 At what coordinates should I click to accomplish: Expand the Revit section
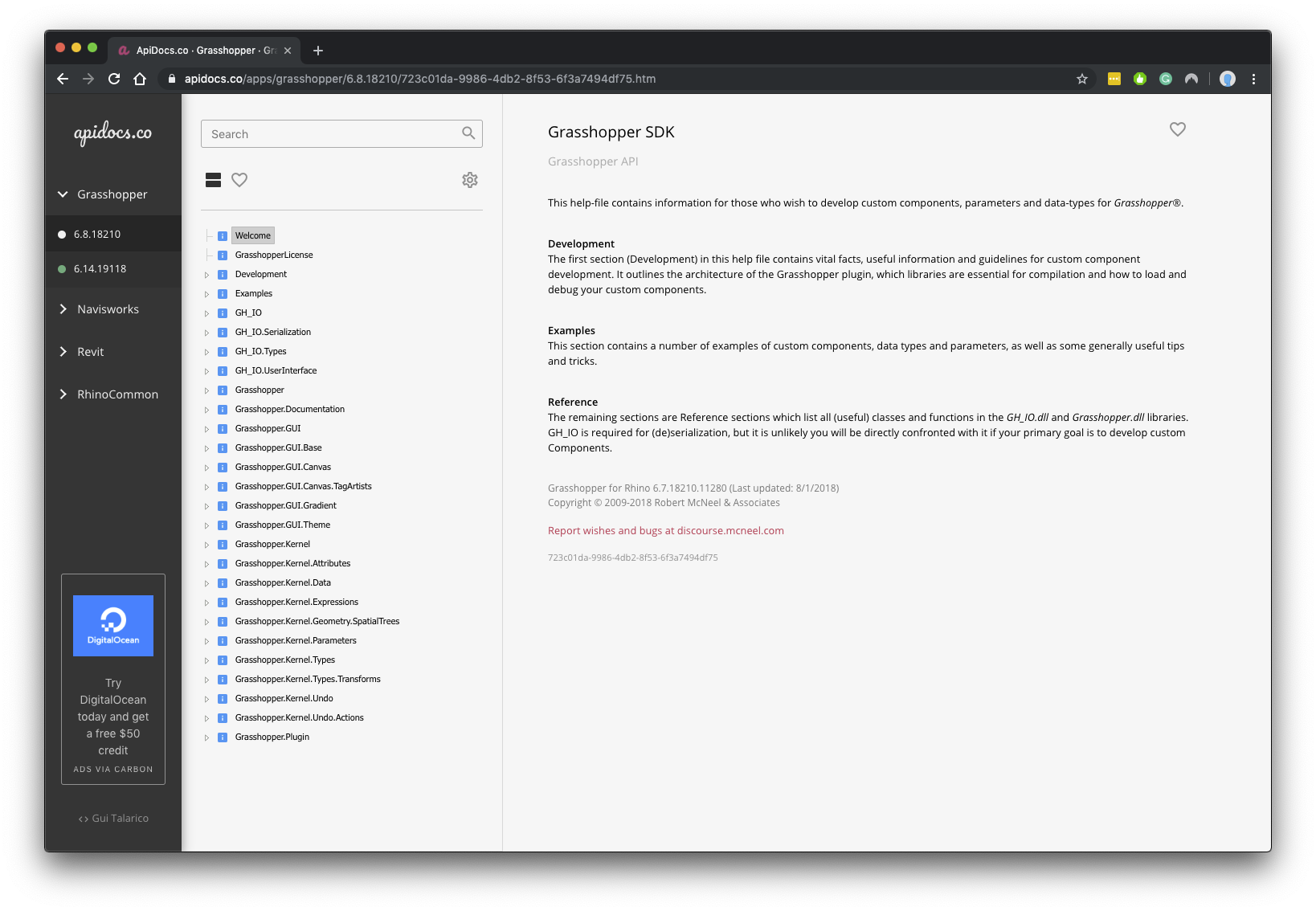coord(63,352)
